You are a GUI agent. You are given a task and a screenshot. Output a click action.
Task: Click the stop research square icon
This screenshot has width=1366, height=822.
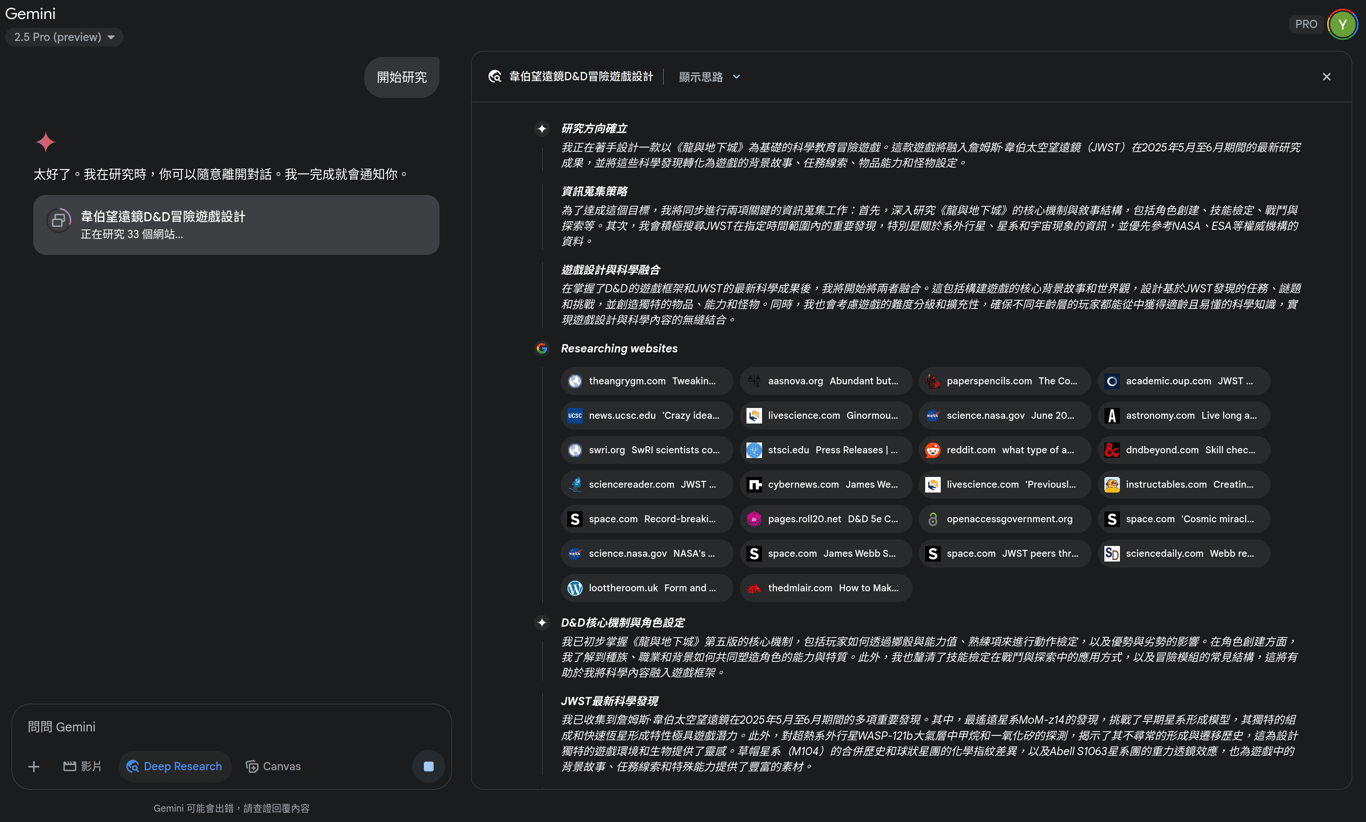coord(428,766)
